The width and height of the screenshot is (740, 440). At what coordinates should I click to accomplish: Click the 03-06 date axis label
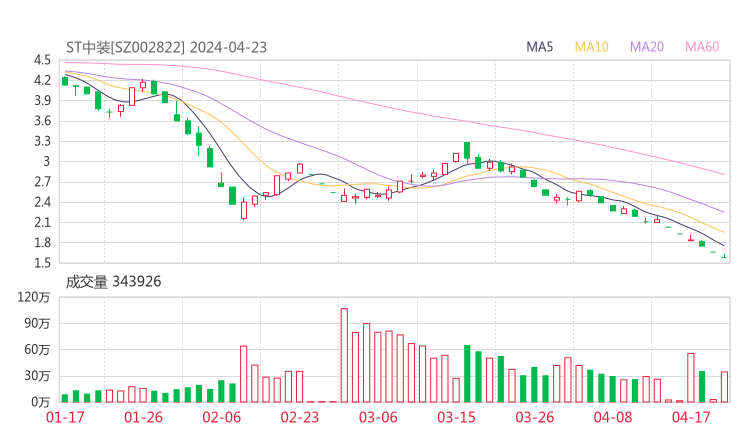click(x=378, y=417)
